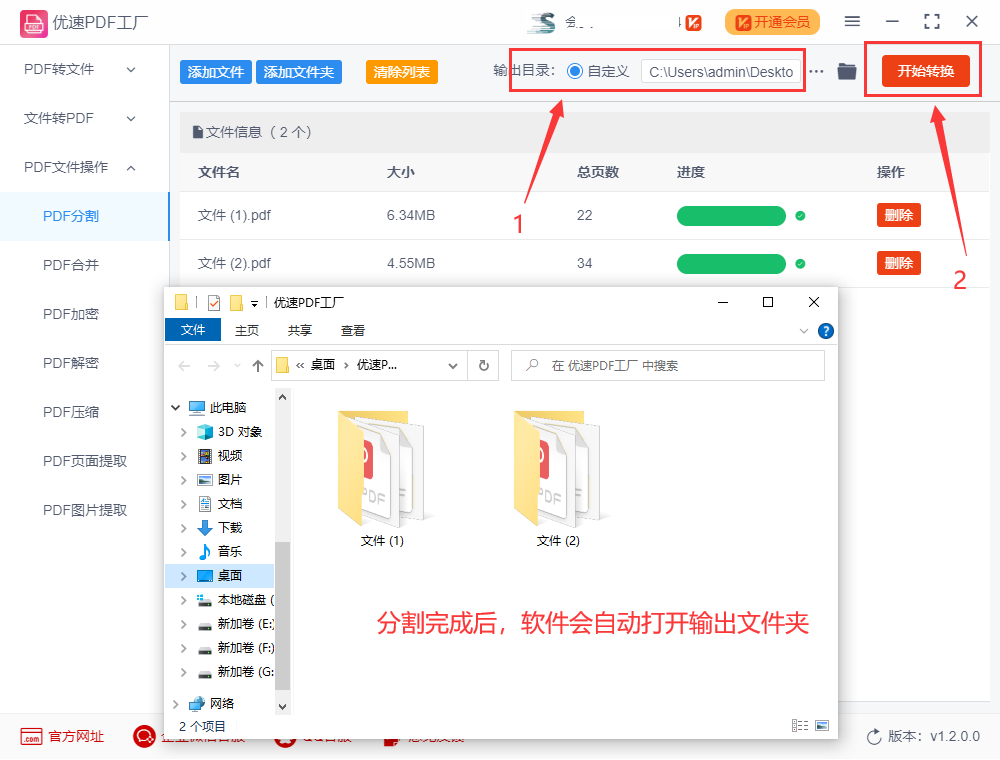Click the progress bar for 文件 (1).pdf
This screenshot has height=760, width=1000.
coord(731,216)
